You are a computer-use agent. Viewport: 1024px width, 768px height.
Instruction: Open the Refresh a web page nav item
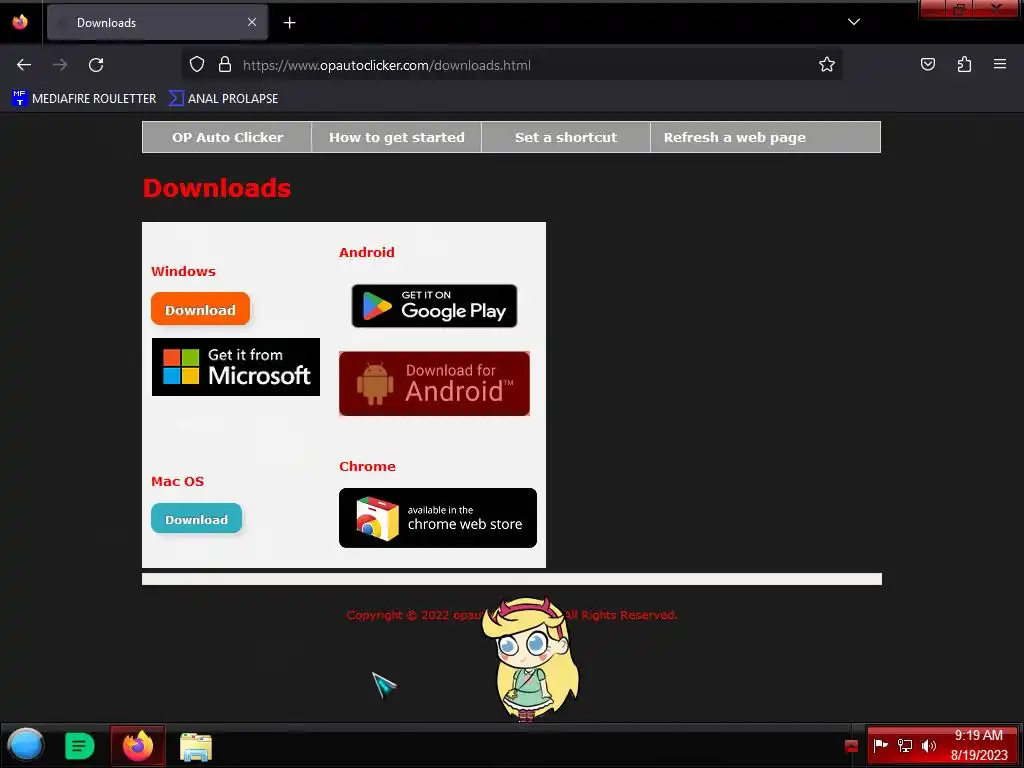[735, 137]
